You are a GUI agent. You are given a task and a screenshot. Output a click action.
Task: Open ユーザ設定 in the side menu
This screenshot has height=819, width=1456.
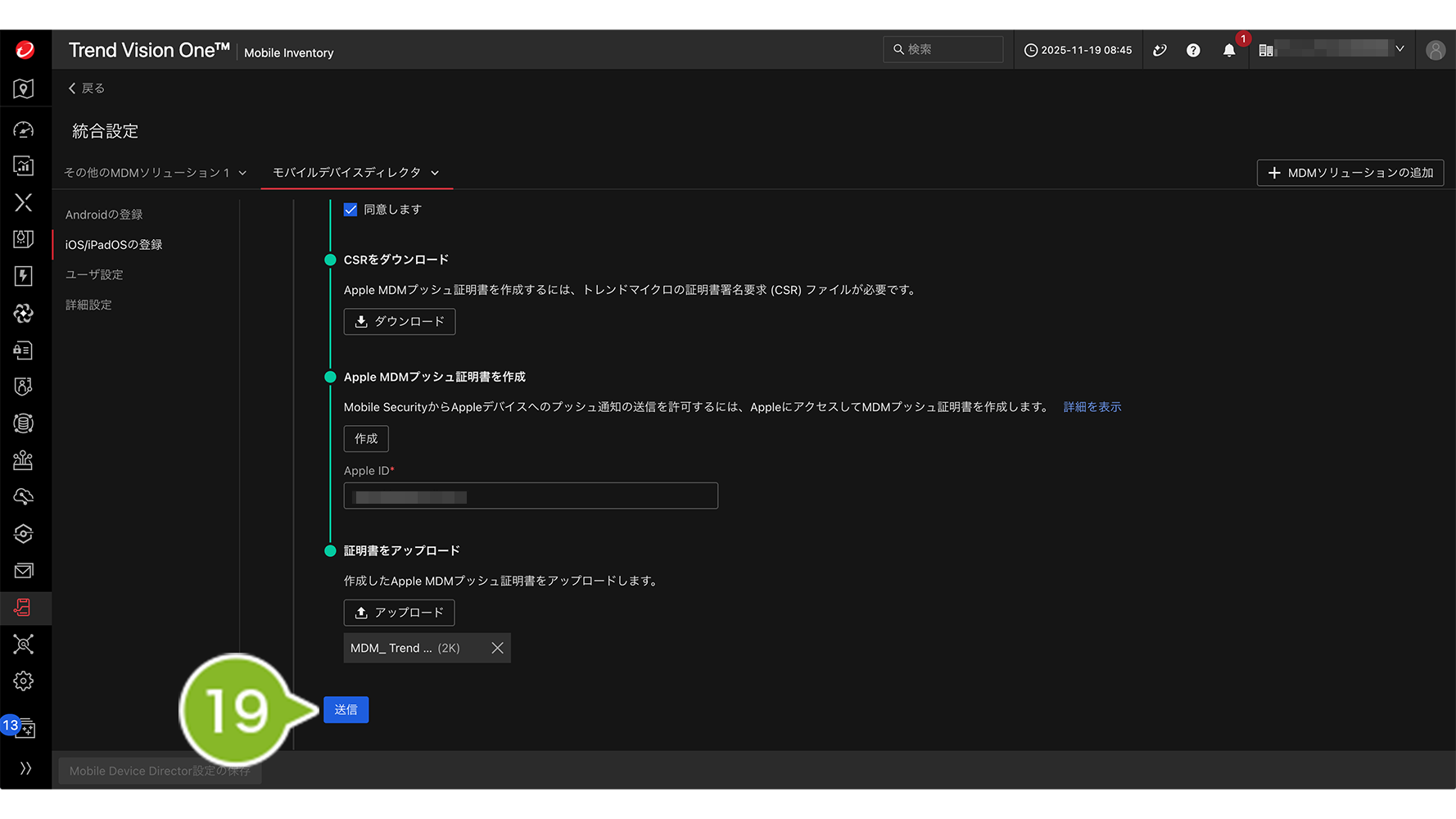click(94, 274)
